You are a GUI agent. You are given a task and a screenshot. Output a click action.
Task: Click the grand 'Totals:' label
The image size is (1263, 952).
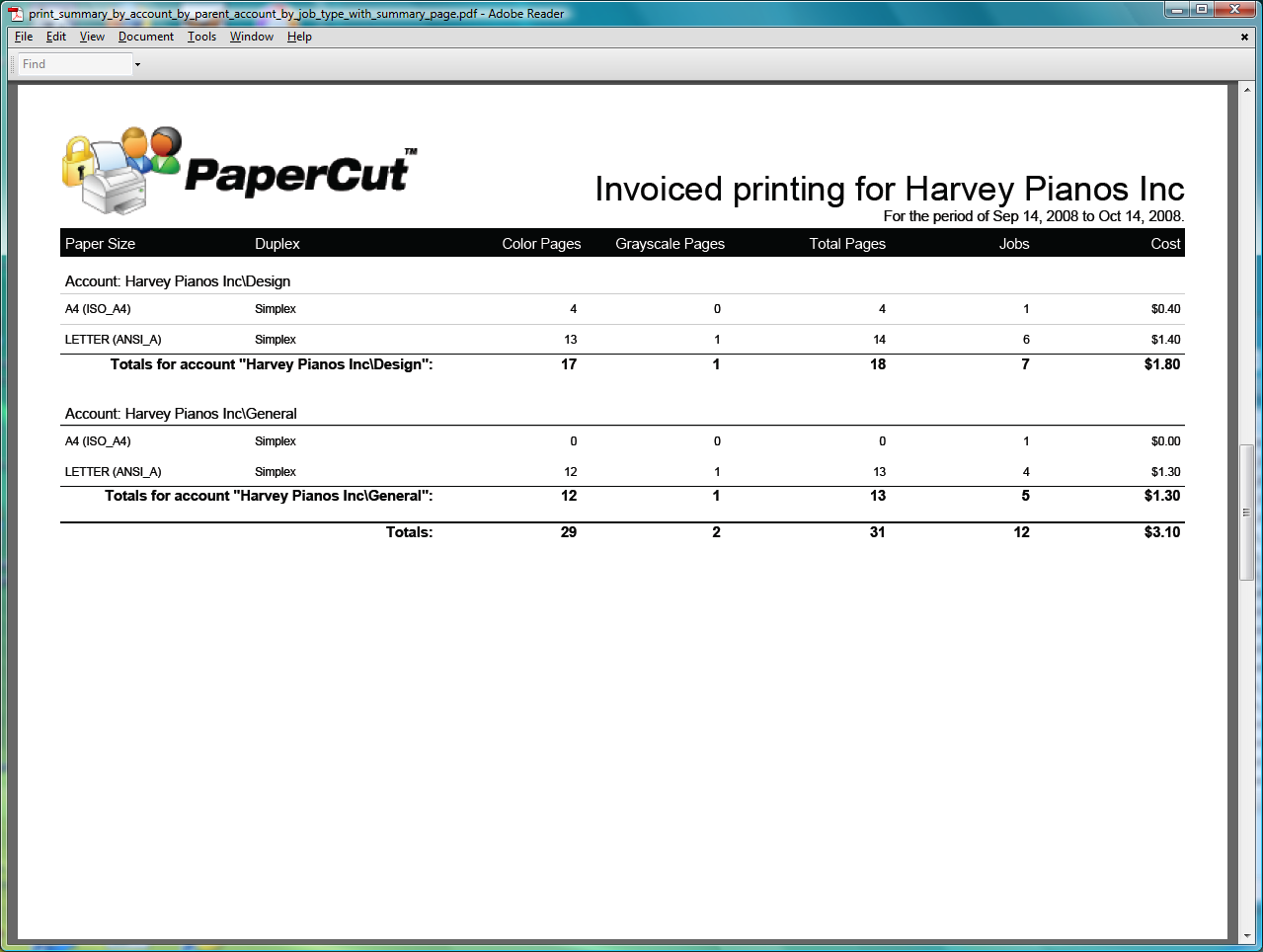tap(409, 532)
